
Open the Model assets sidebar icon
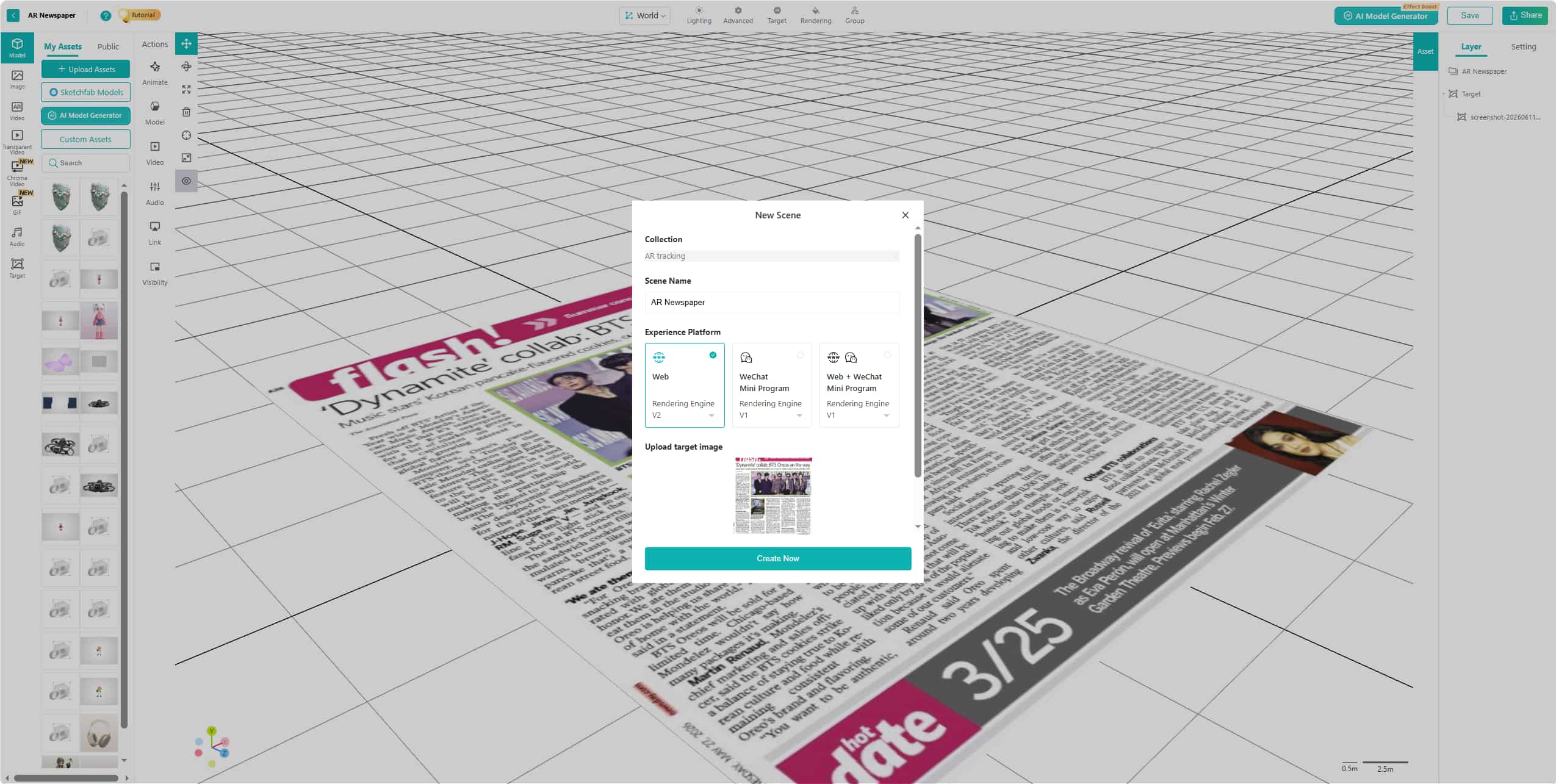tap(17, 48)
